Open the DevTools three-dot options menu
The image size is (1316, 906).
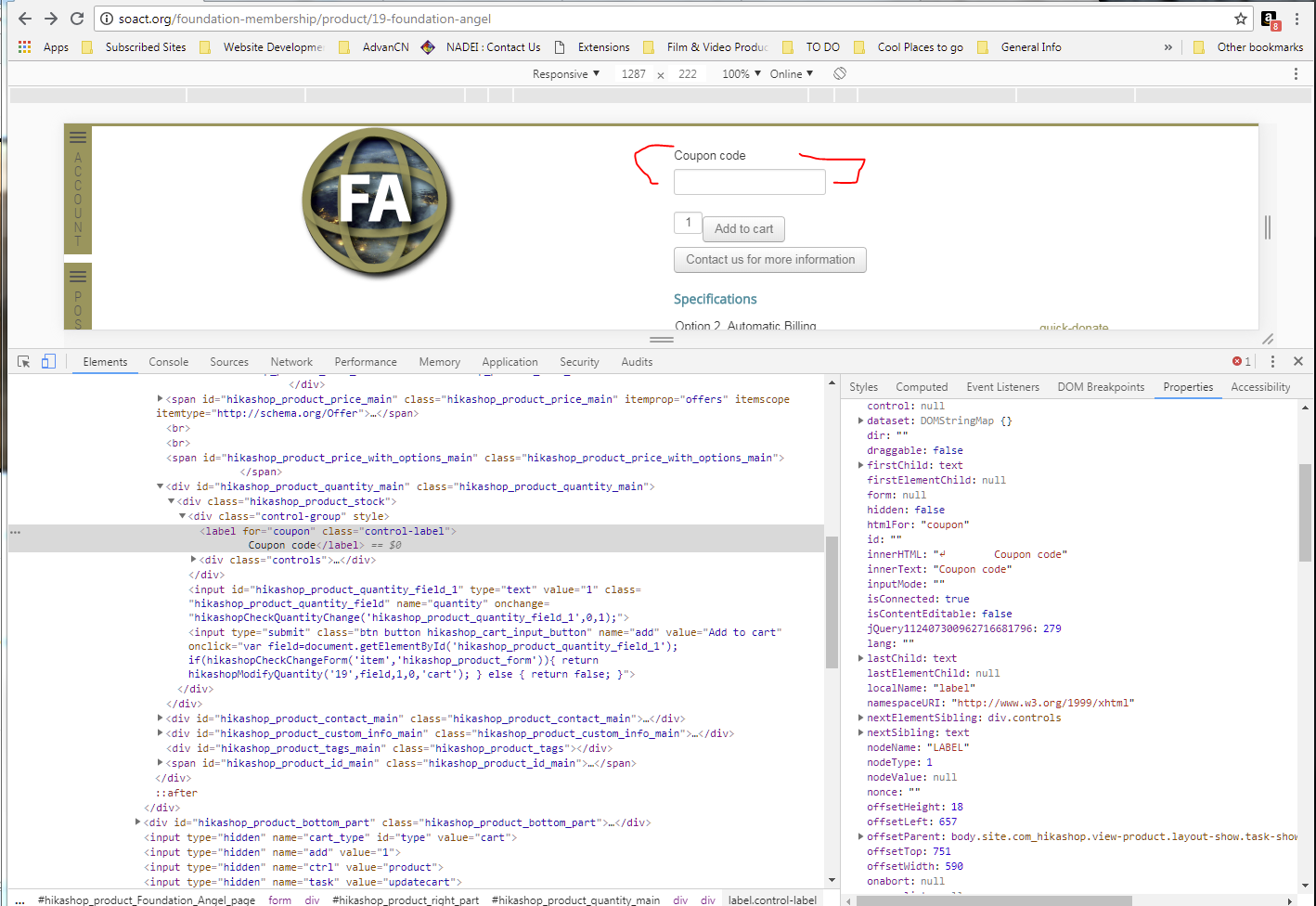(1272, 362)
